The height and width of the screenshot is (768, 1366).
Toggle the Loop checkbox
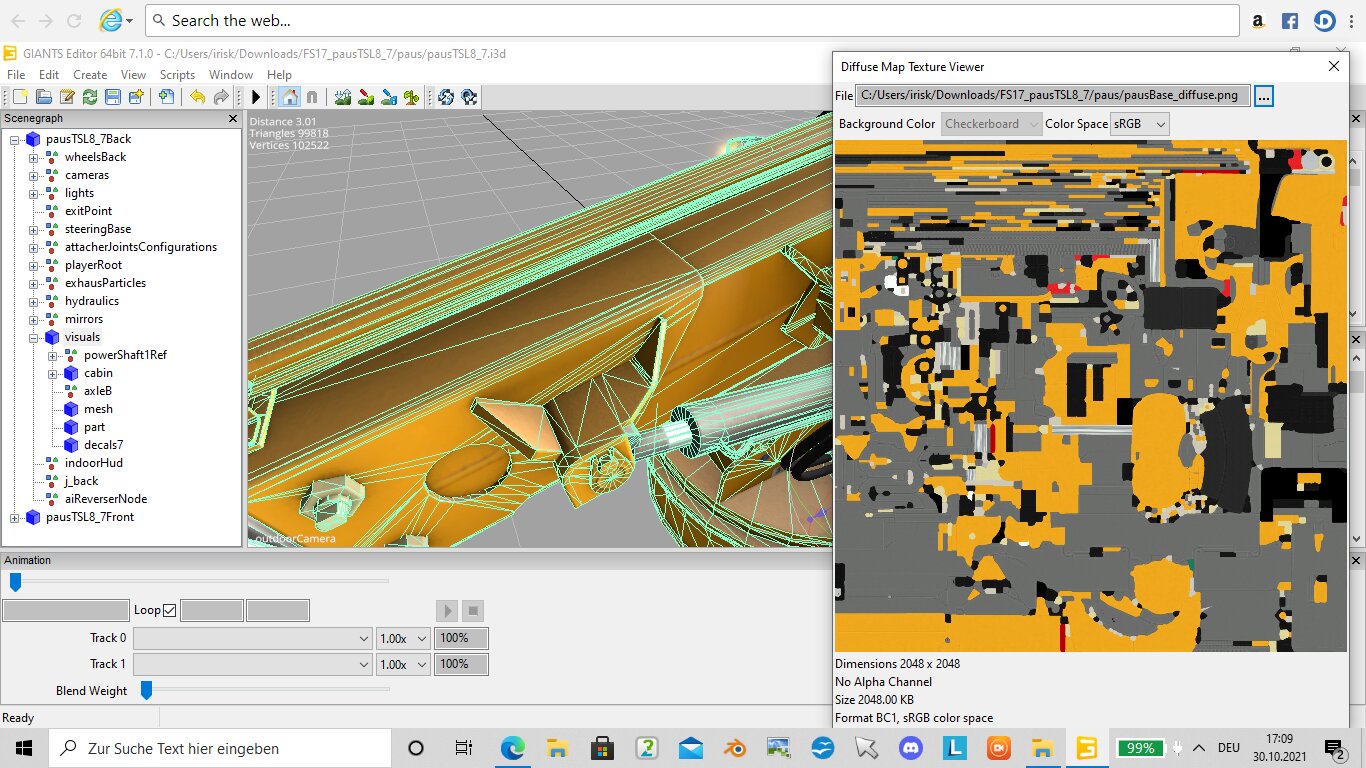(x=169, y=610)
